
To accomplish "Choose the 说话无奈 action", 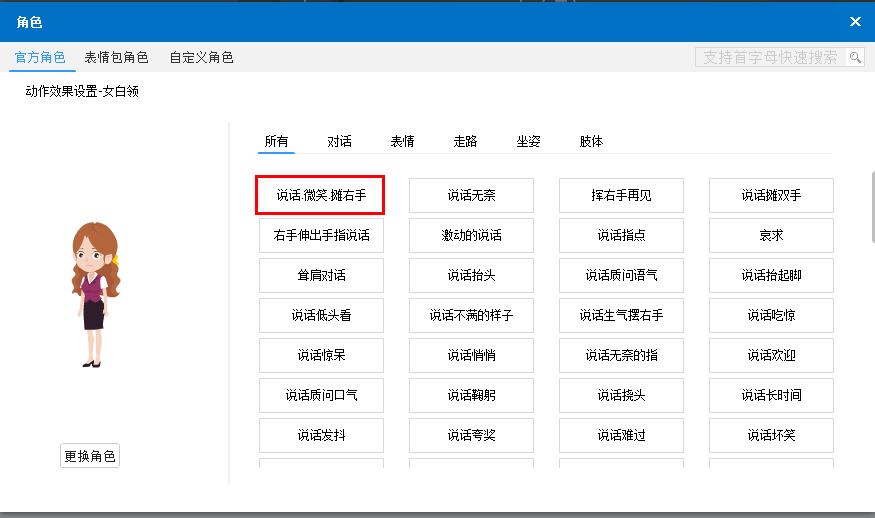I will coord(472,195).
